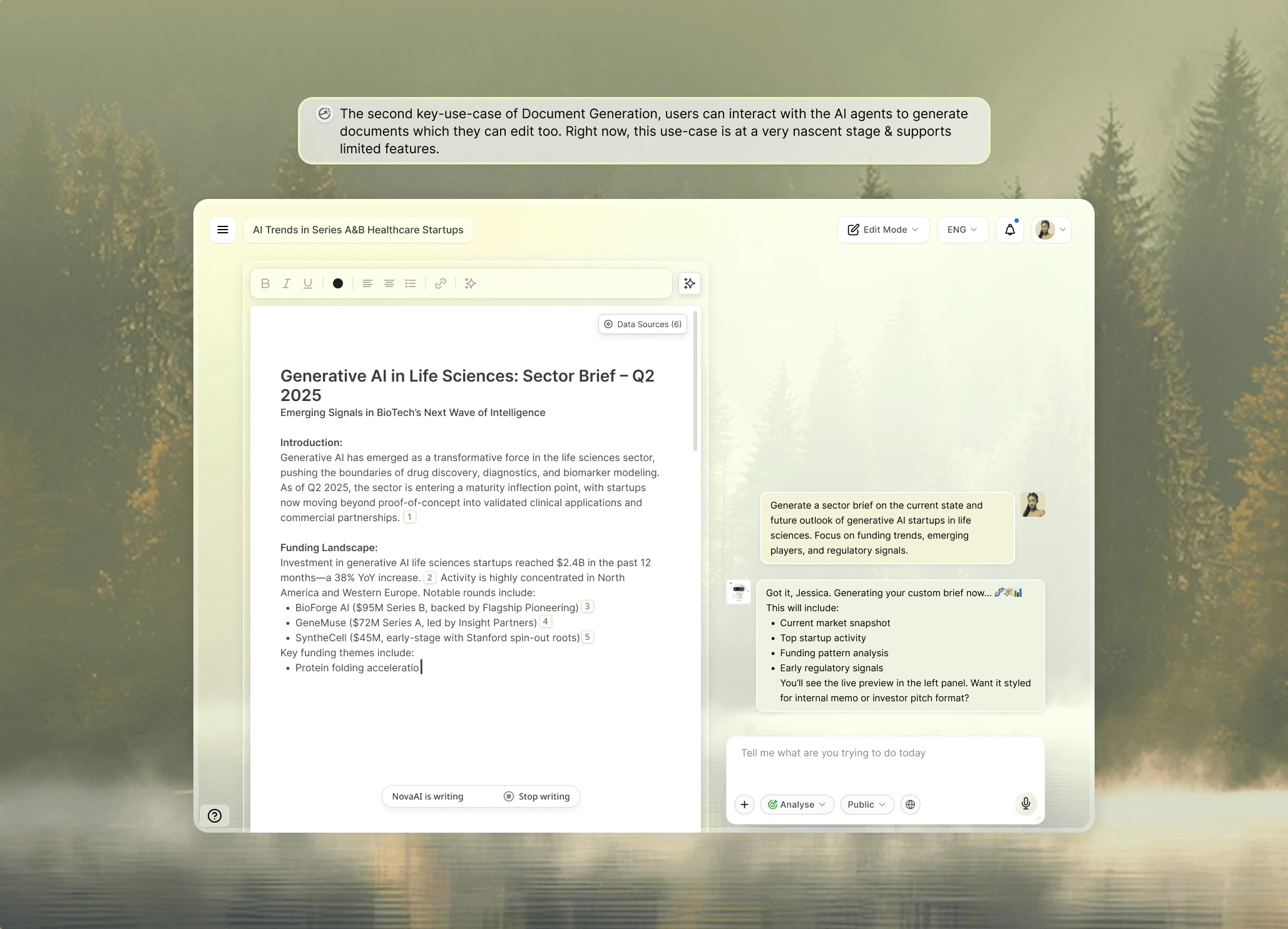The width and height of the screenshot is (1288, 929).
Task: Open the hamburger menu
Action: 222,230
